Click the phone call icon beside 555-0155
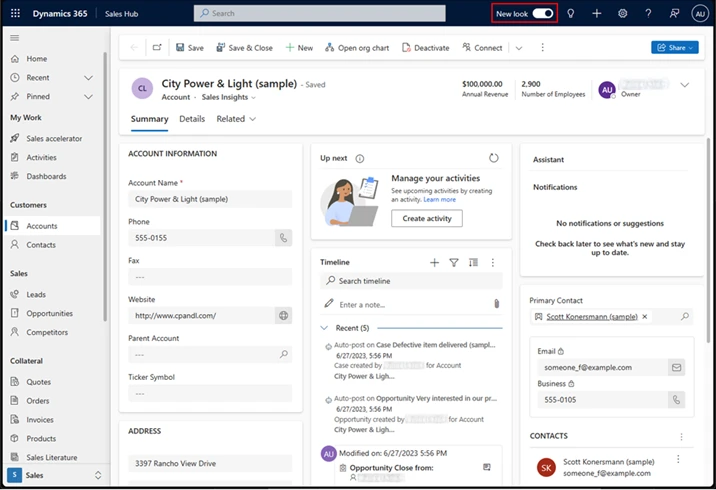Viewport: 716px width, 490px height. point(283,238)
